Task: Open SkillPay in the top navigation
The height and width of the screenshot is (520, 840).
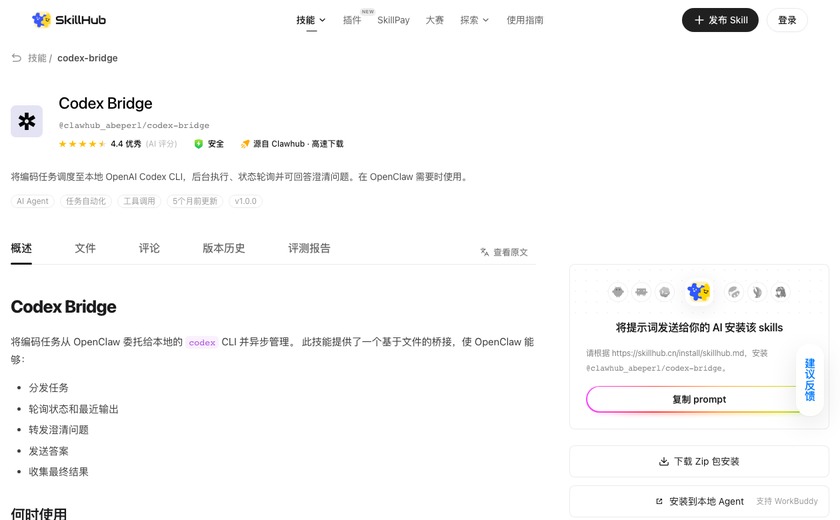Action: [393, 20]
